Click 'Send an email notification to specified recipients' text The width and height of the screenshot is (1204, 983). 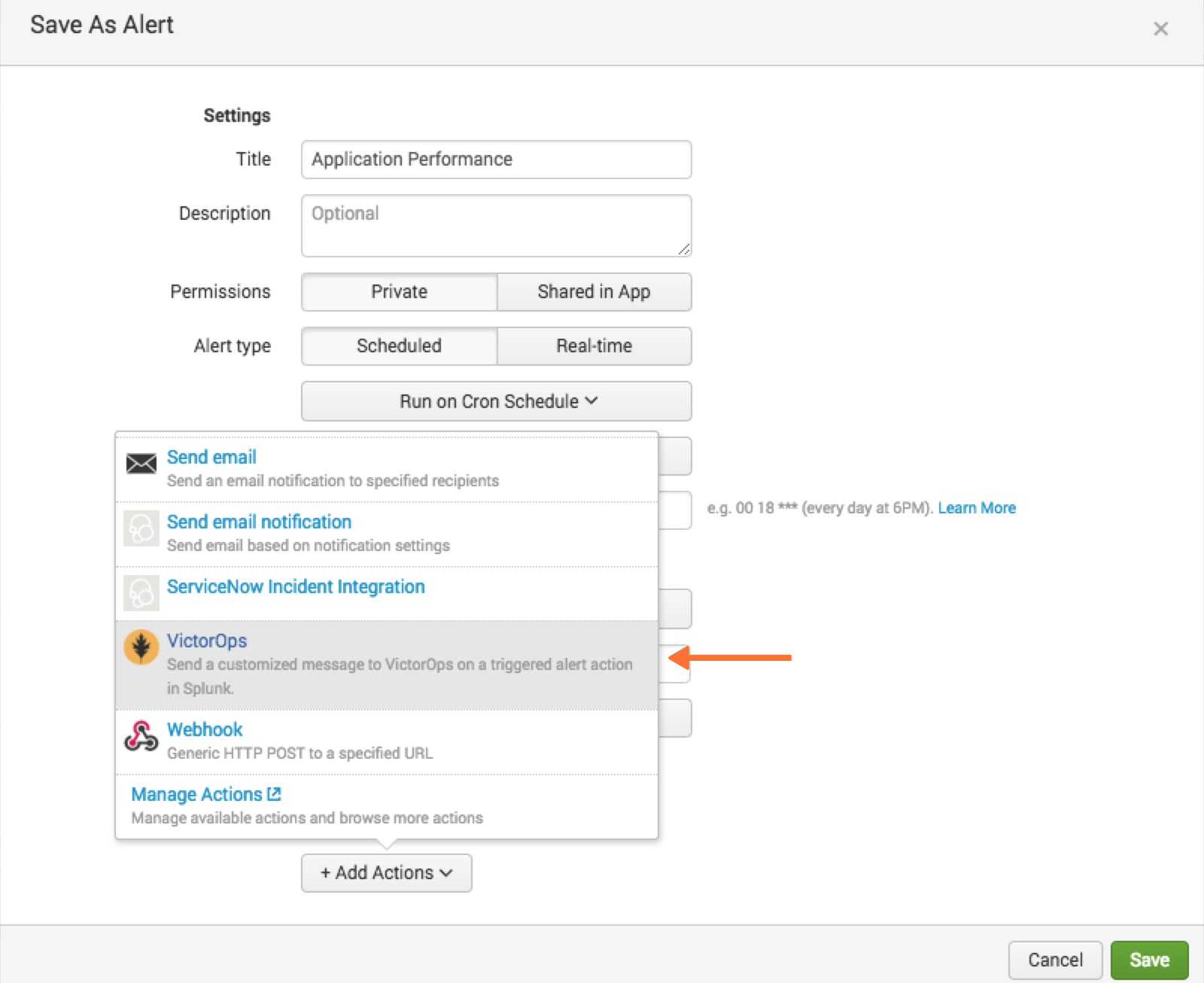click(333, 481)
